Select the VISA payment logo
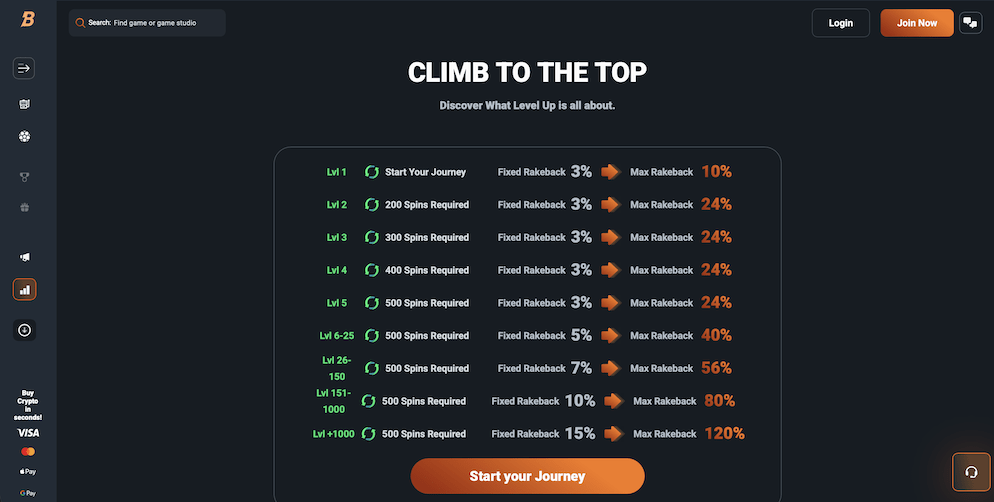 pyautogui.click(x=28, y=433)
